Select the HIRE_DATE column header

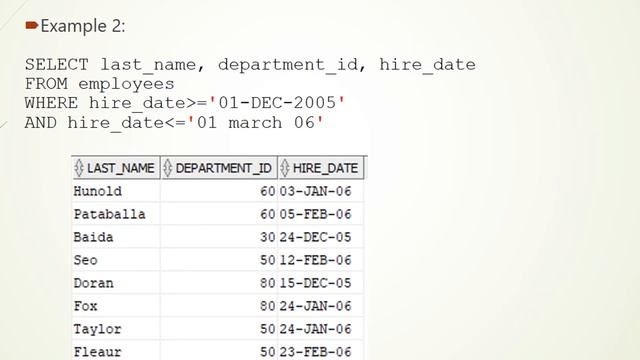click(x=321, y=168)
